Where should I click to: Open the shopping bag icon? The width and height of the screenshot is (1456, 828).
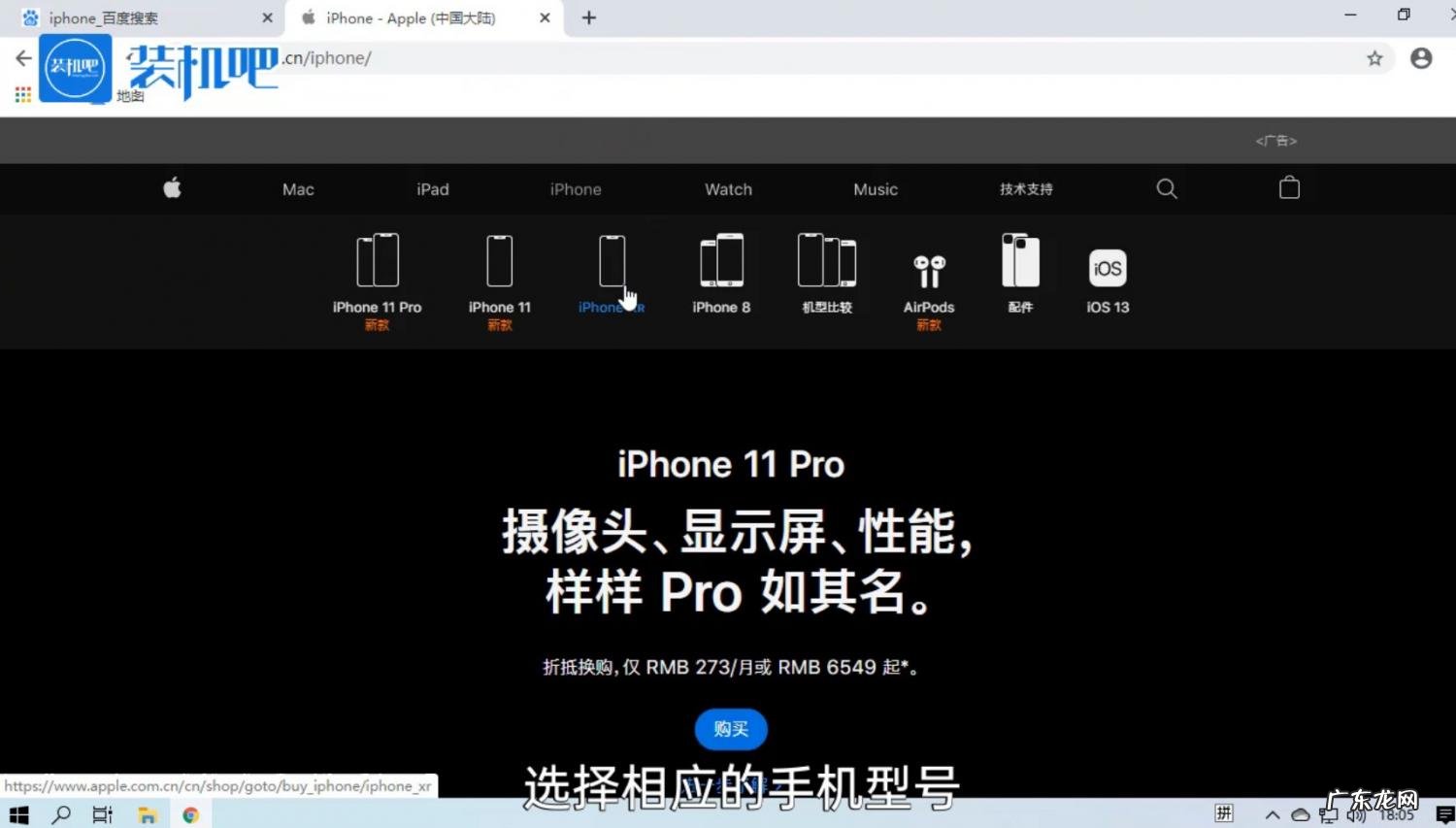1288,187
